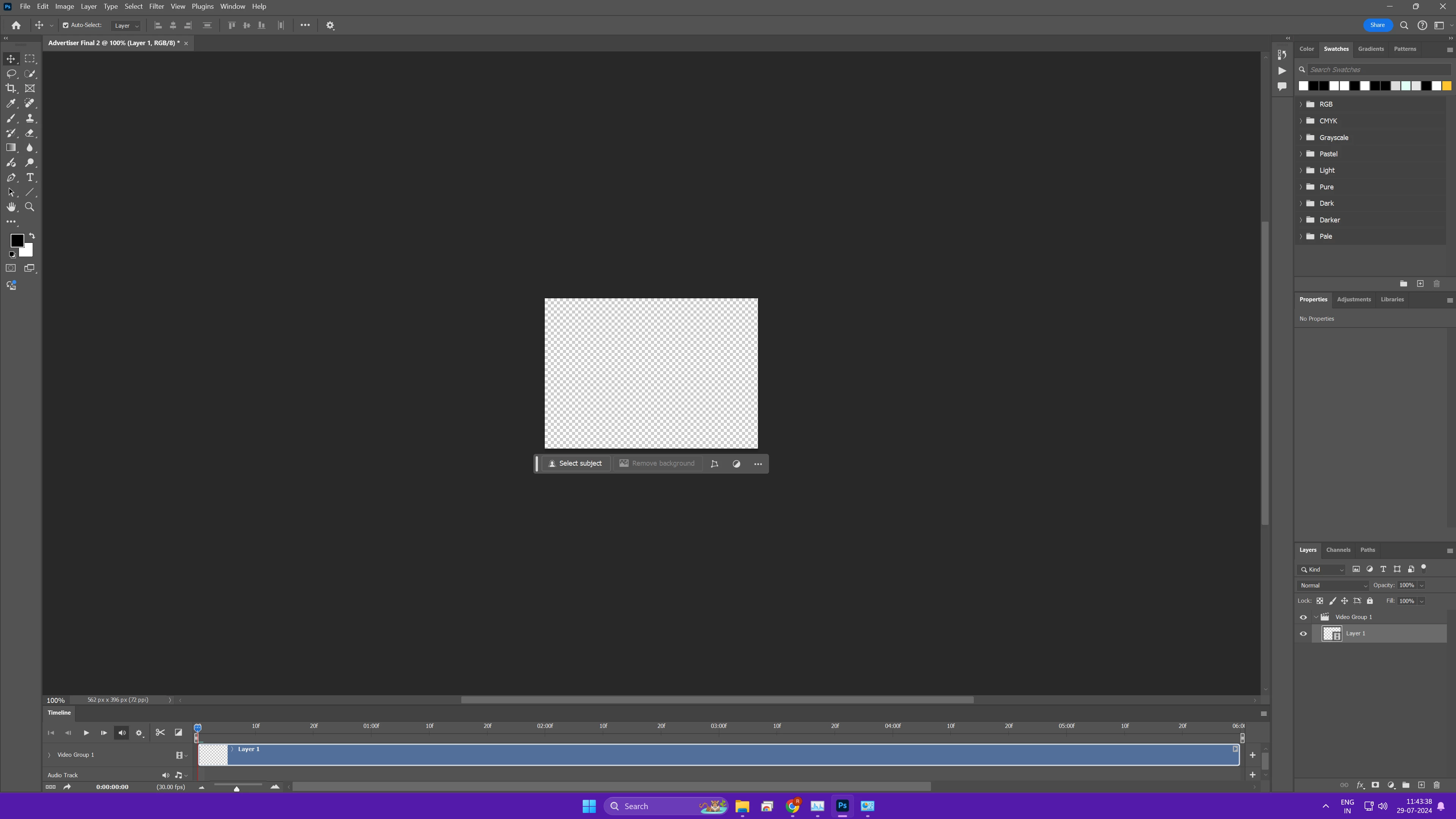Pick the Eyedropper tool

pyautogui.click(x=11, y=104)
